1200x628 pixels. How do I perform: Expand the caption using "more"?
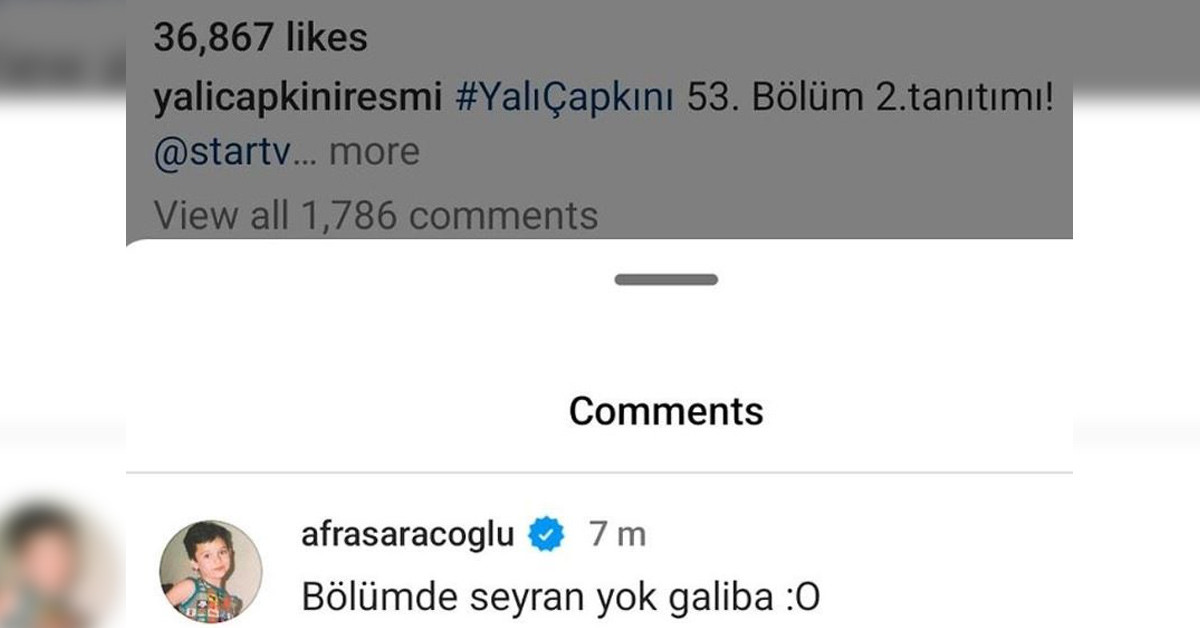click(x=374, y=152)
